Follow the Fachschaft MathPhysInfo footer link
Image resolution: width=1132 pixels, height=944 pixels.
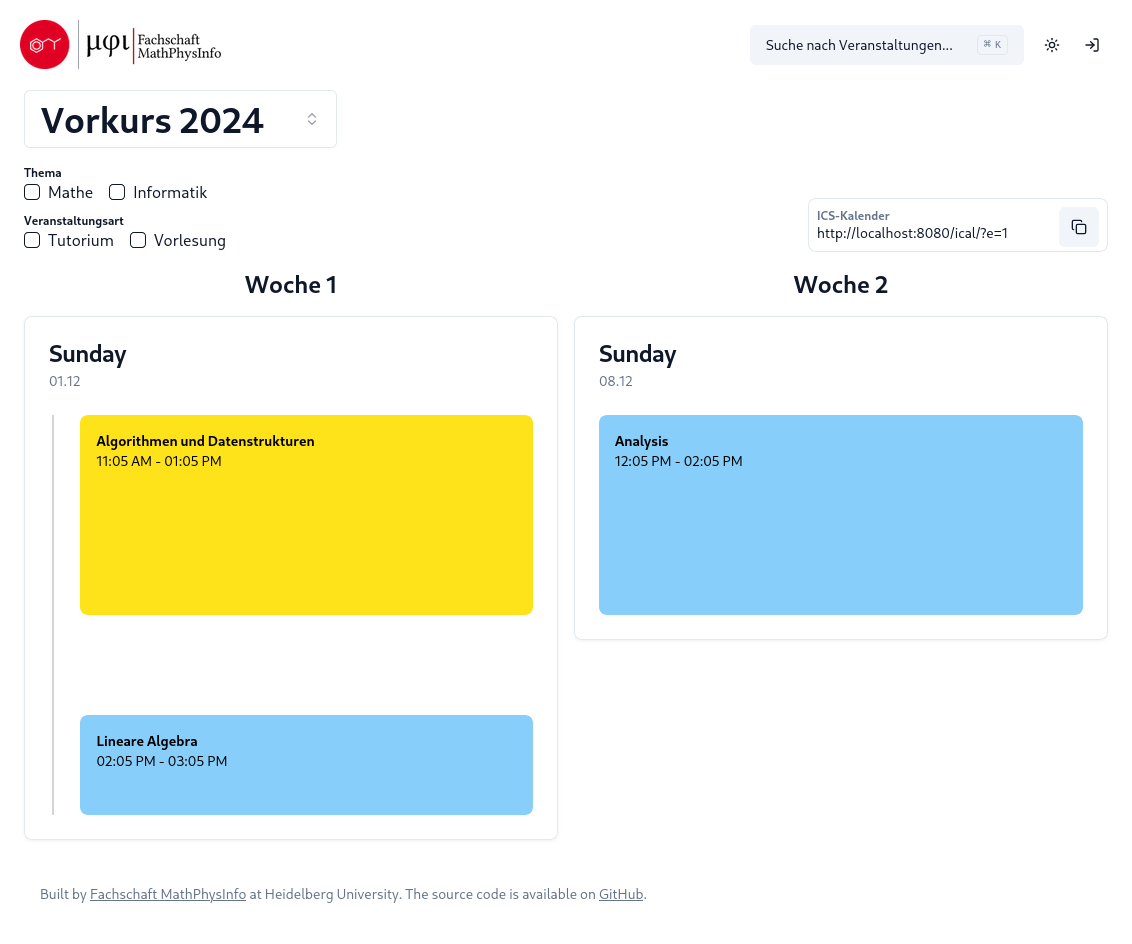click(167, 894)
